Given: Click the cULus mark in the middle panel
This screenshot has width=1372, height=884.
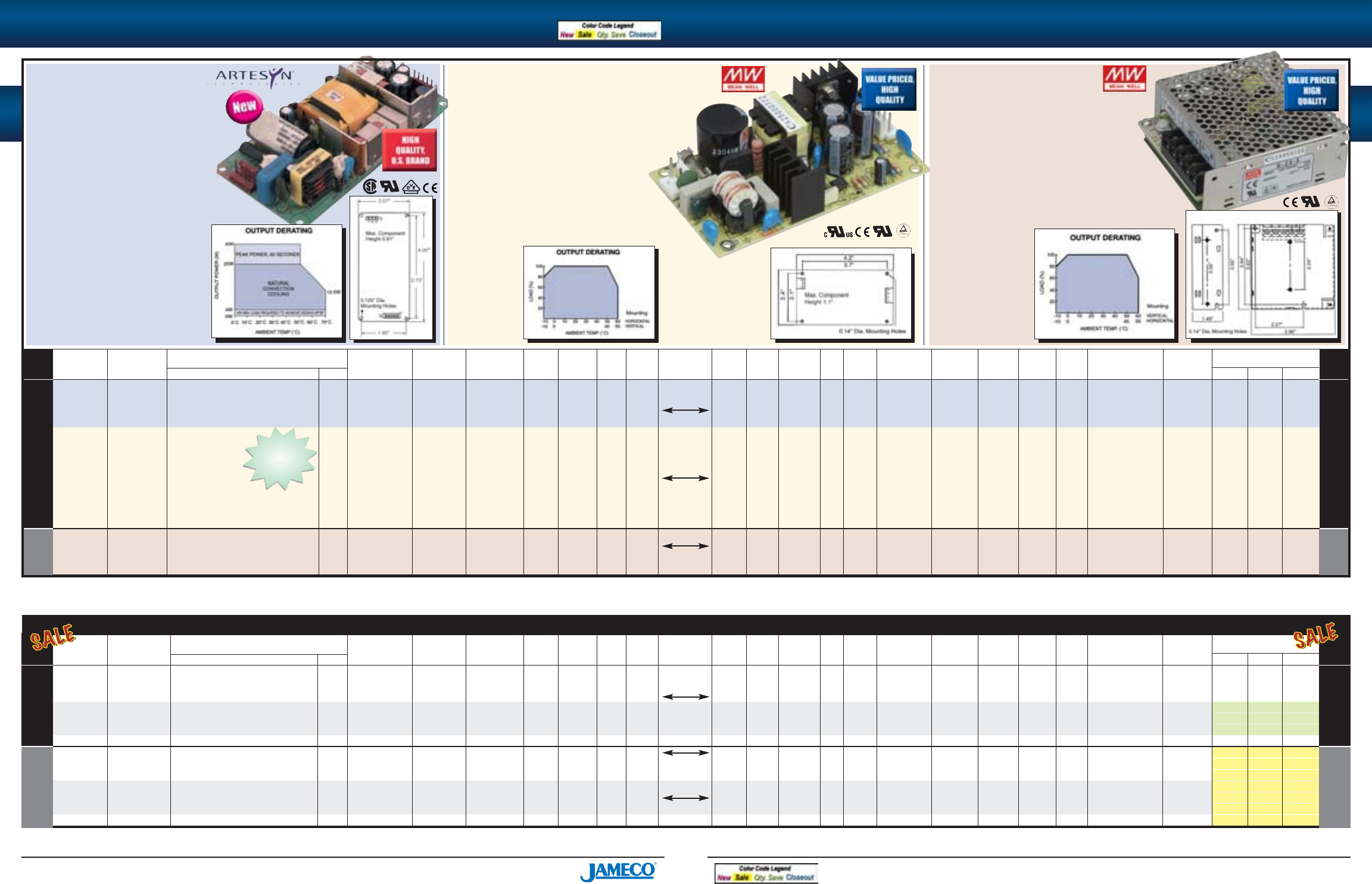Looking at the screenshot, I should [x=838, y=232].
